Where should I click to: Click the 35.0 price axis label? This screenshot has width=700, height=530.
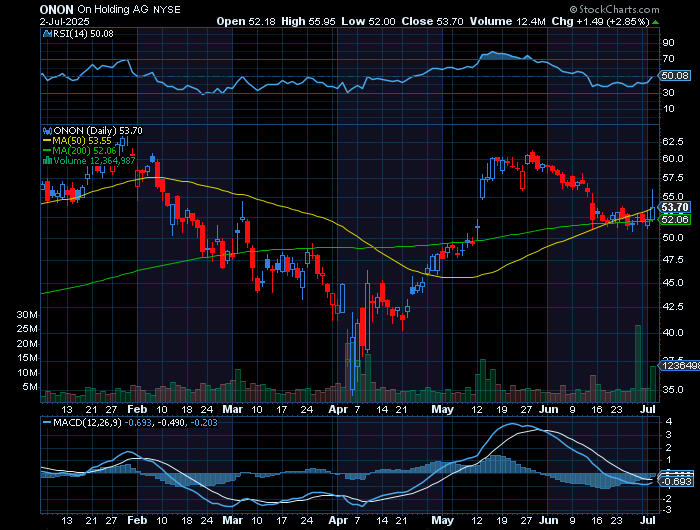point(673,390)
